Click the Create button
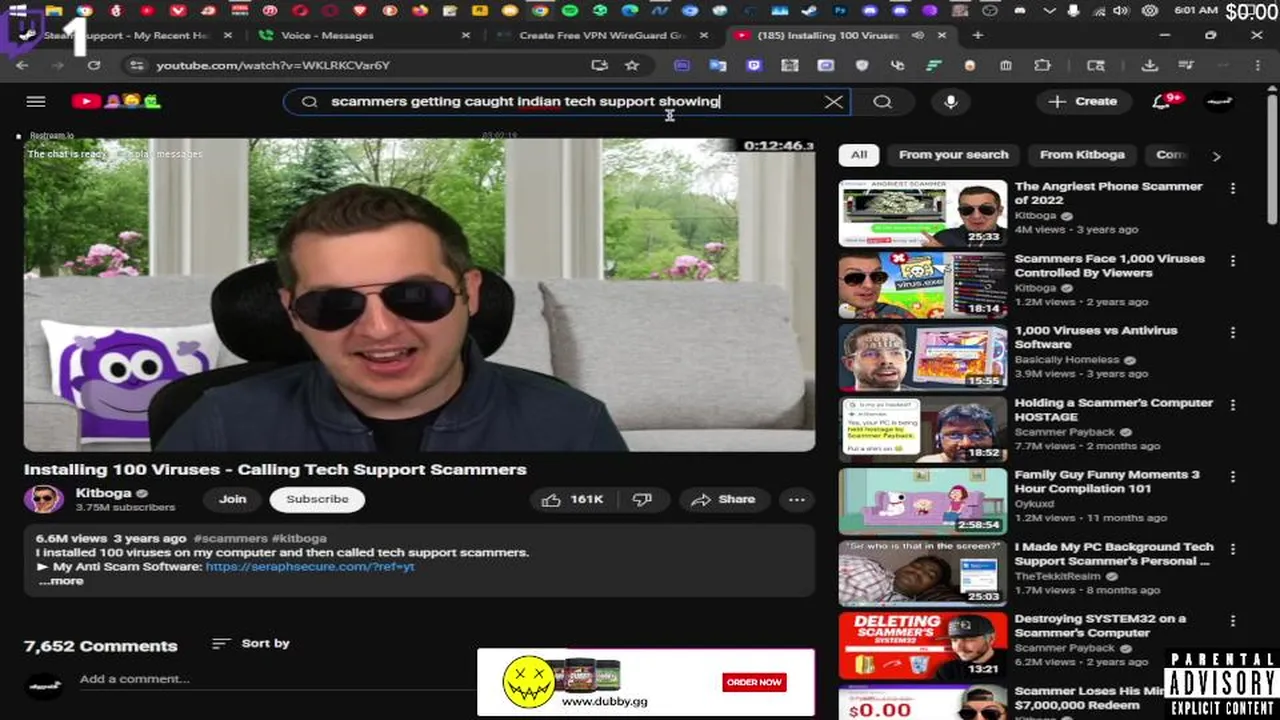 [x=1083, y=101]
